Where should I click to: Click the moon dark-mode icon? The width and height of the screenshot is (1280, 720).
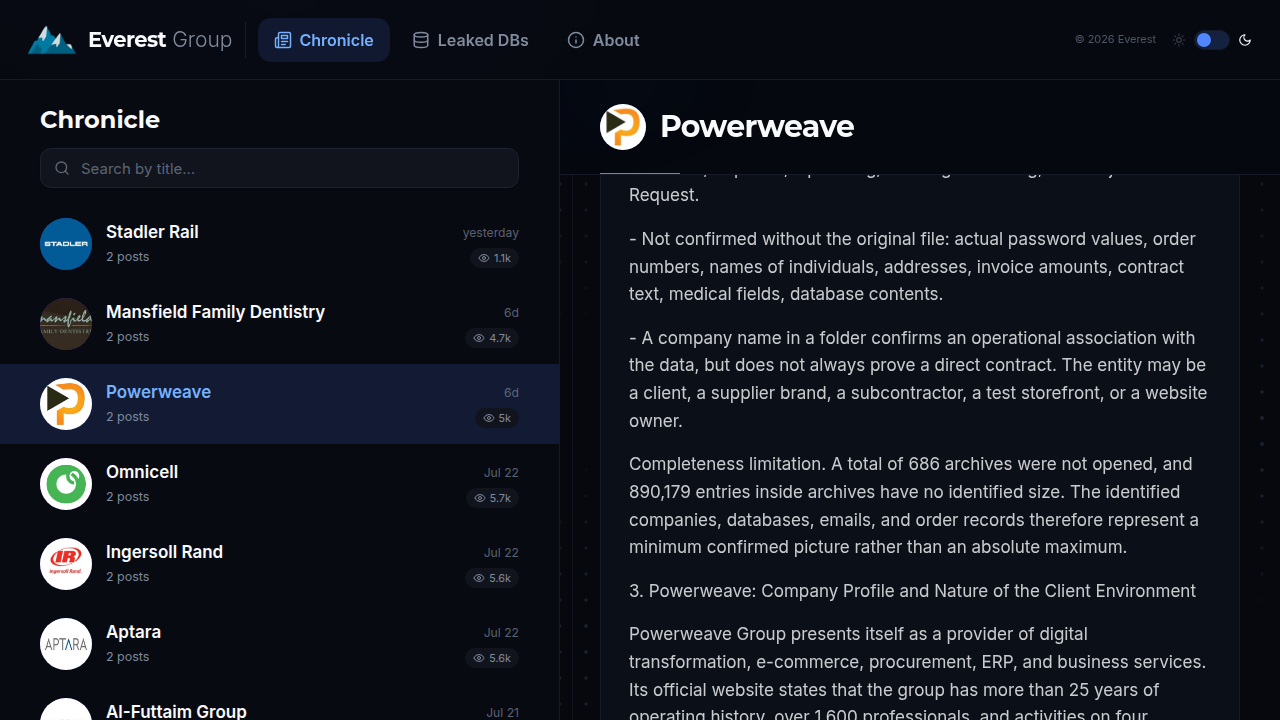1245,40
